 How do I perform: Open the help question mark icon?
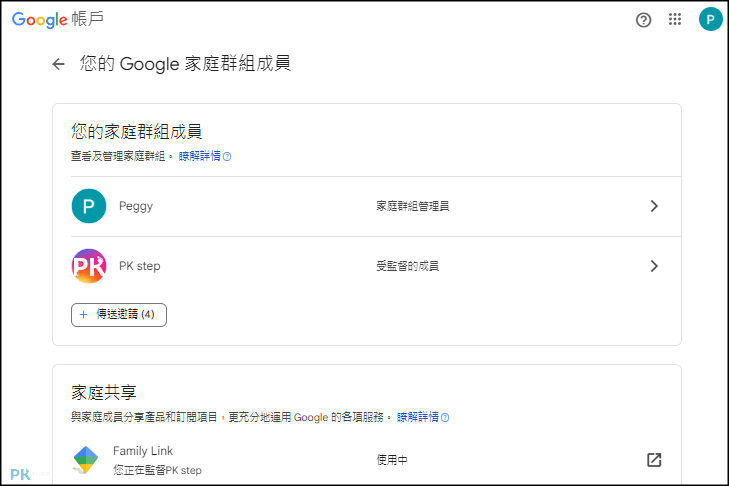pyautogui.click(x=643, y=20)
